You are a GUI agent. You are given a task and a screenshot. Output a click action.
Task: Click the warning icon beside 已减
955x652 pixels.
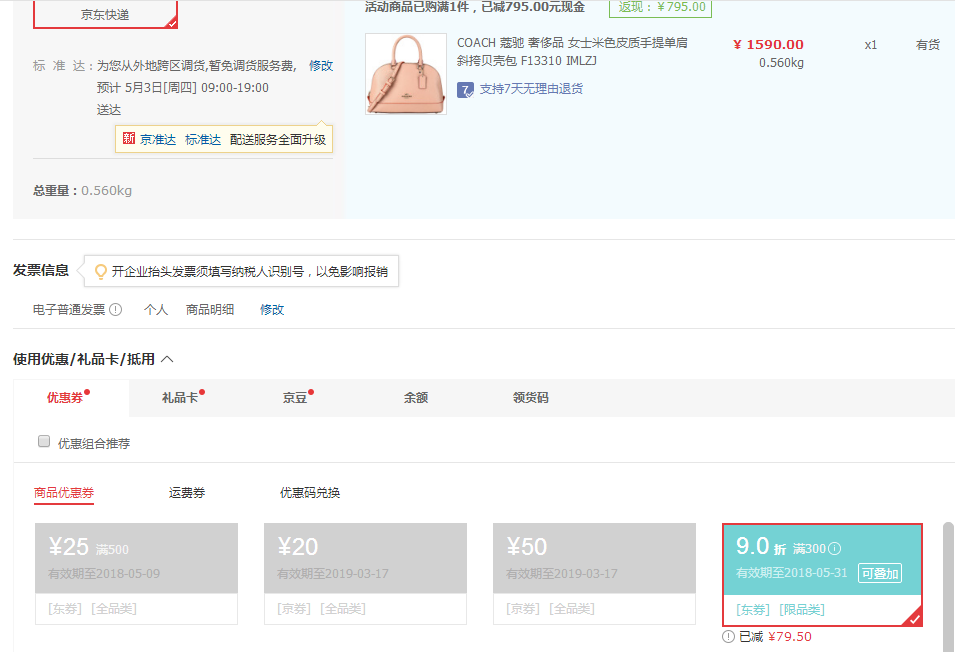pos(728,637)
